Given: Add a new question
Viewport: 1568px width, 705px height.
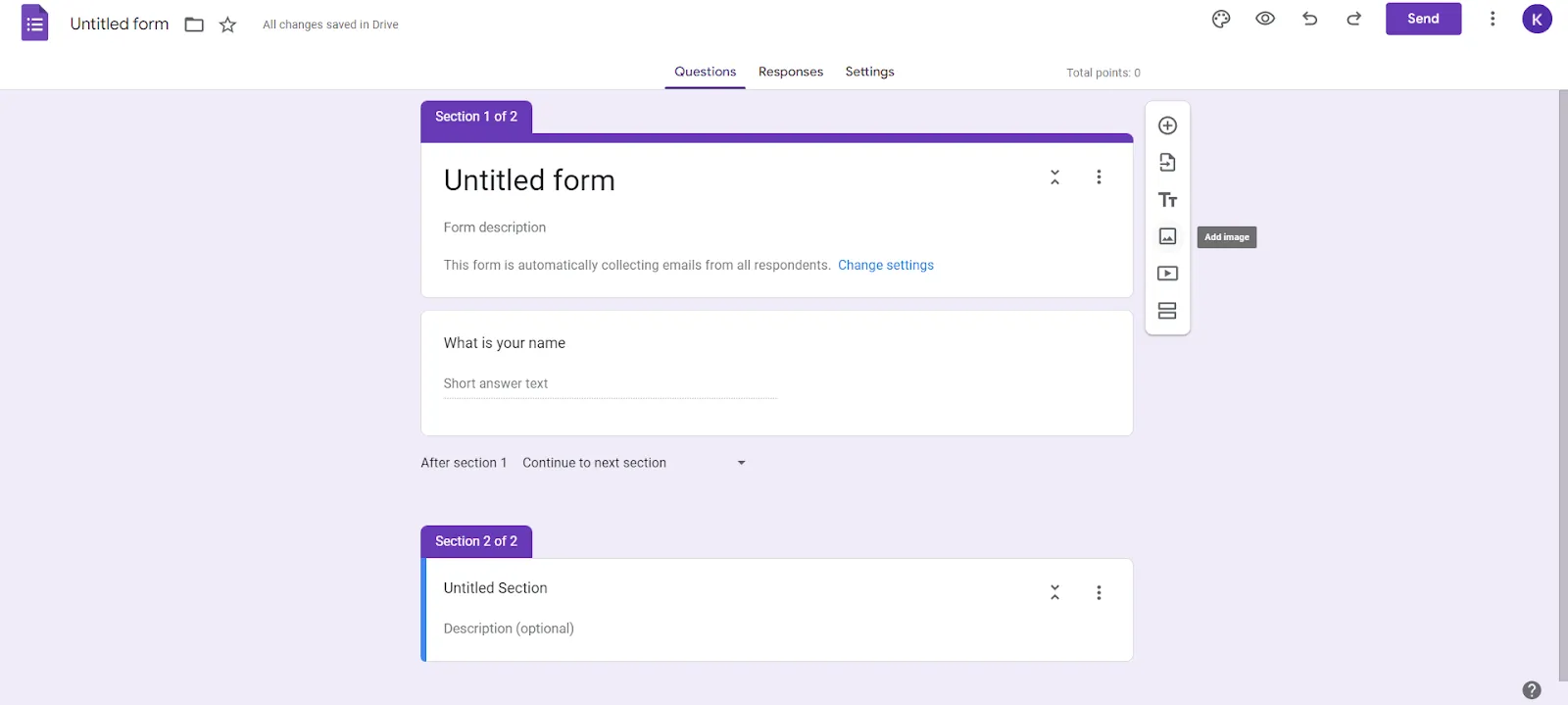Looking at the screenshot, I should point(1167,126).
